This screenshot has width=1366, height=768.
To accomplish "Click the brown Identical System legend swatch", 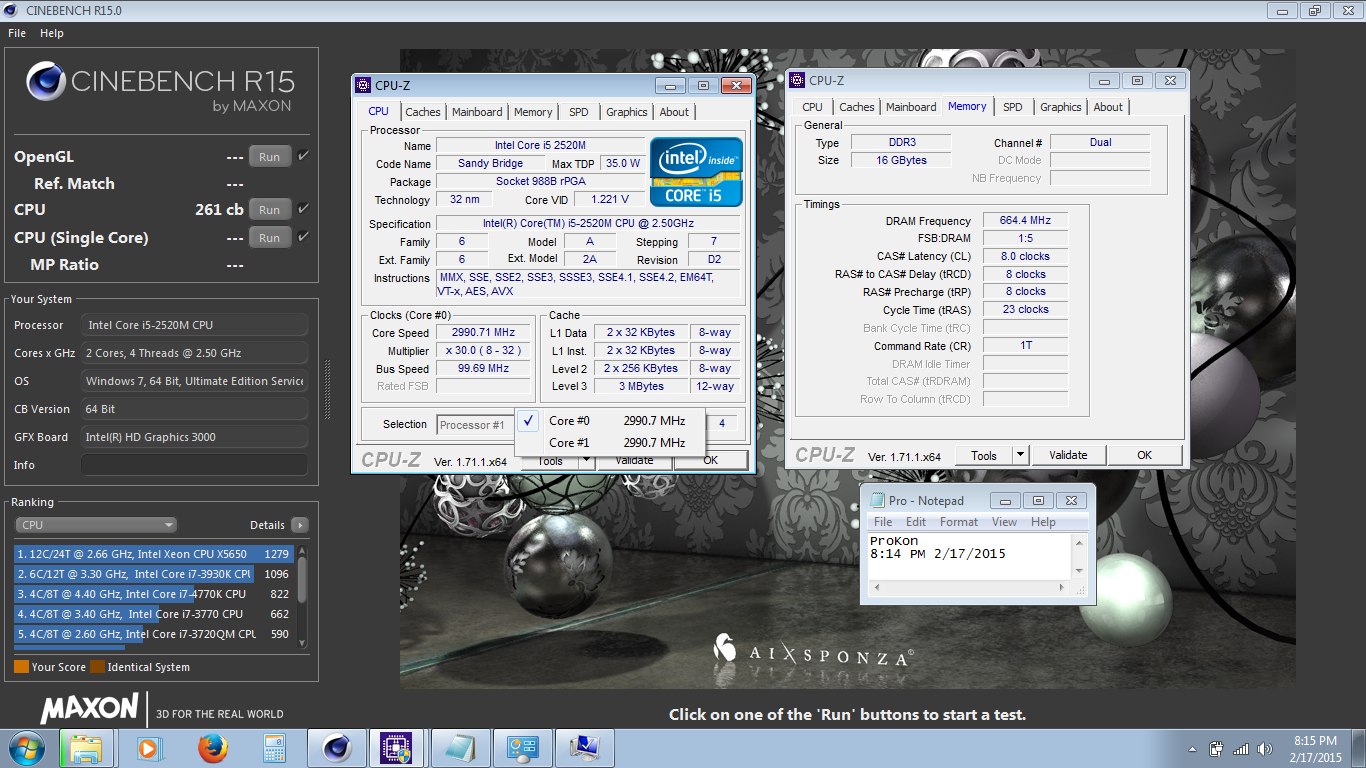I will tap(97, 667).
